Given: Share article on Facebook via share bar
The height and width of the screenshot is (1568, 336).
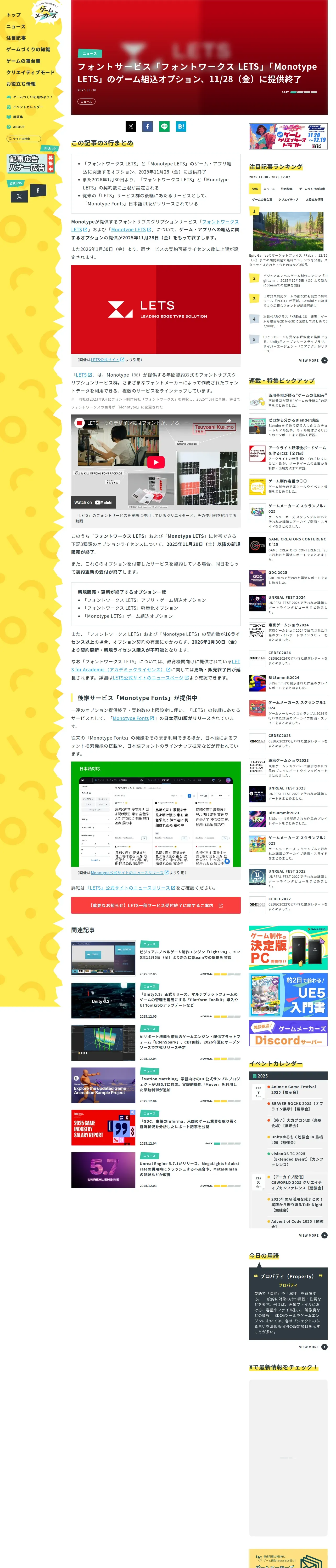Looking at the screenshot, I should pos(148,126).
